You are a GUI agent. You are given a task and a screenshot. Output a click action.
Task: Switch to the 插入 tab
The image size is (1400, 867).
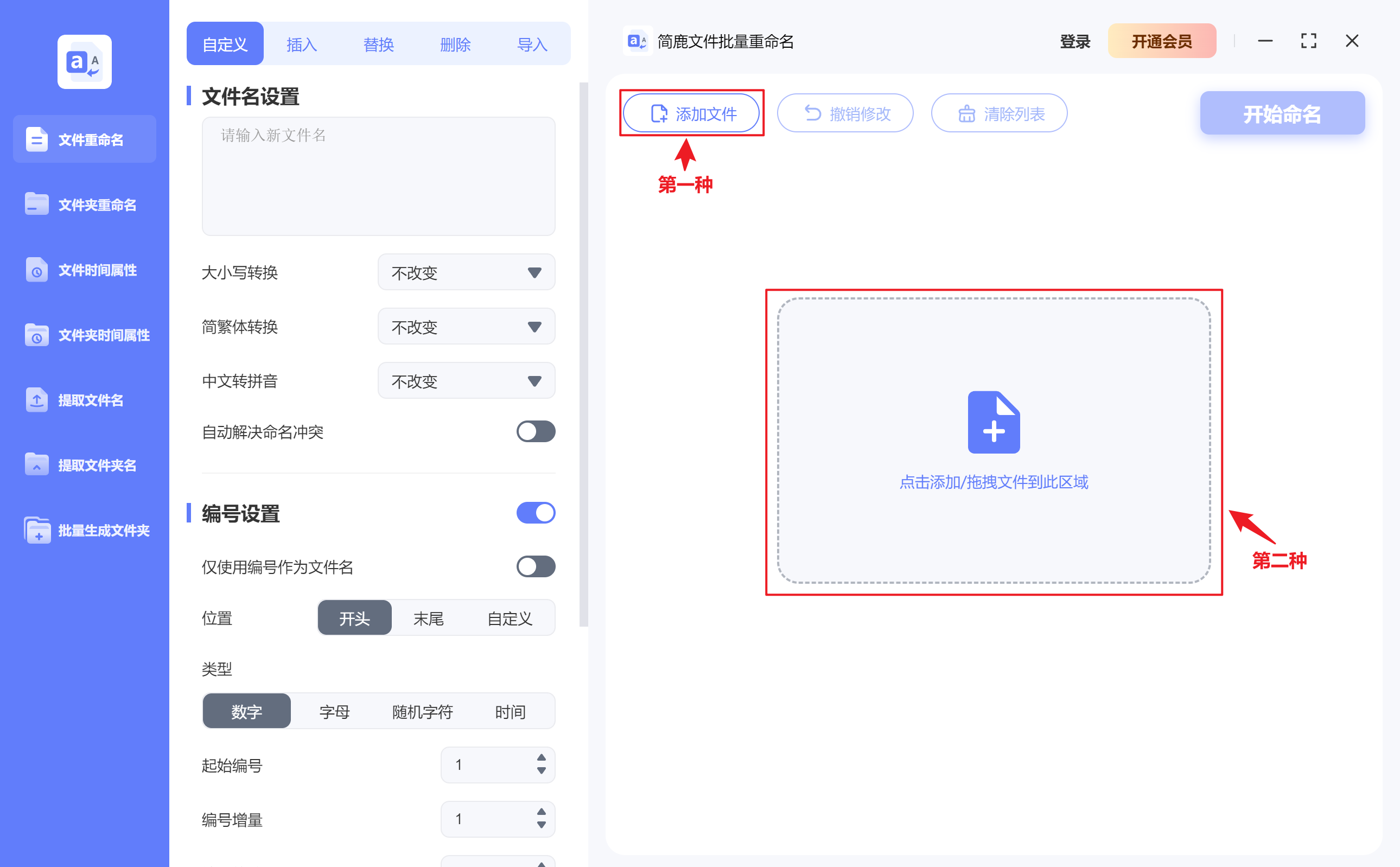301,43
